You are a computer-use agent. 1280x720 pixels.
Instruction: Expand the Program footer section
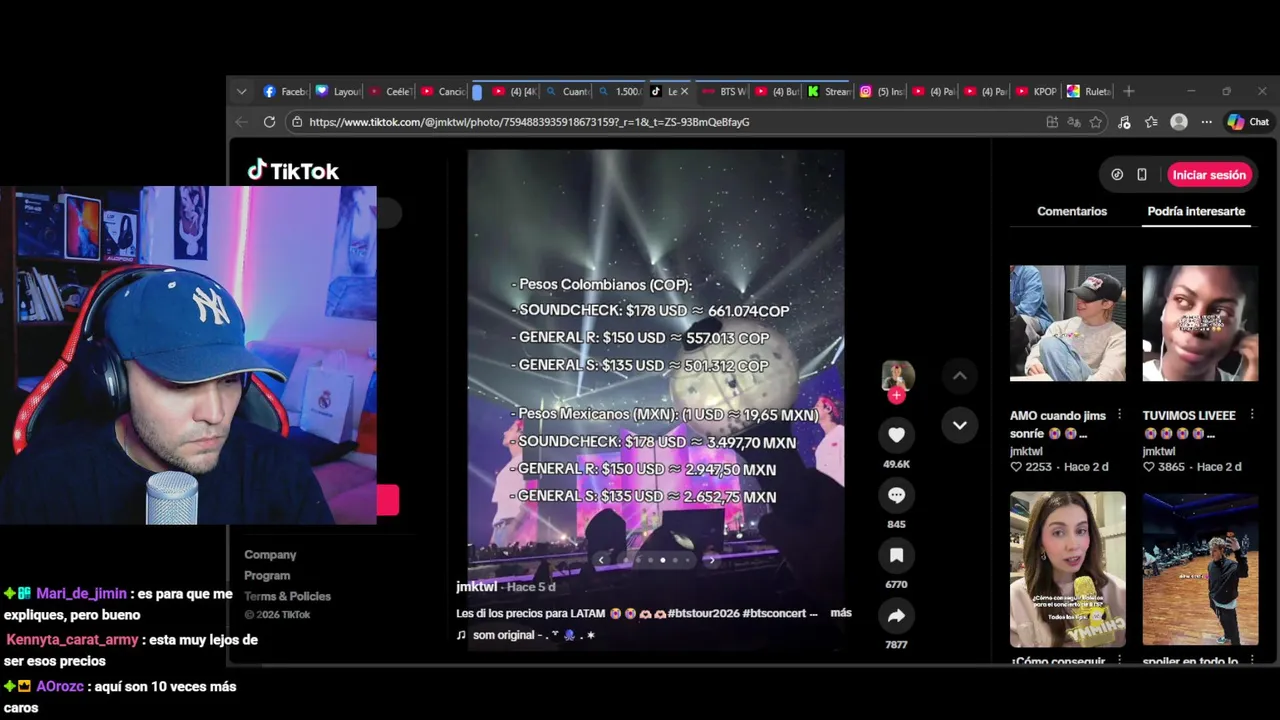[267, 575]
